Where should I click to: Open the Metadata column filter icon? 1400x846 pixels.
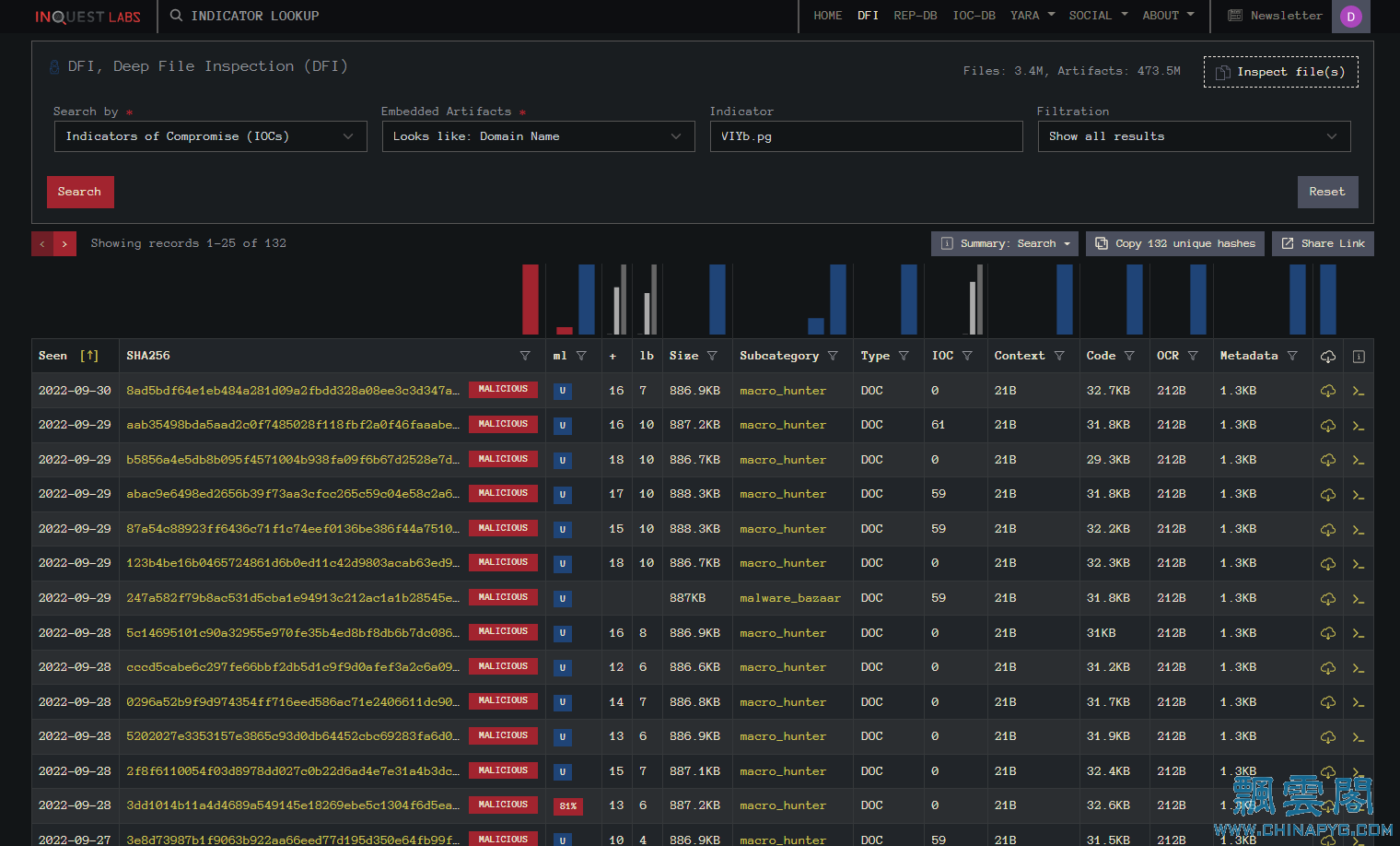[x=1292, y=356]
